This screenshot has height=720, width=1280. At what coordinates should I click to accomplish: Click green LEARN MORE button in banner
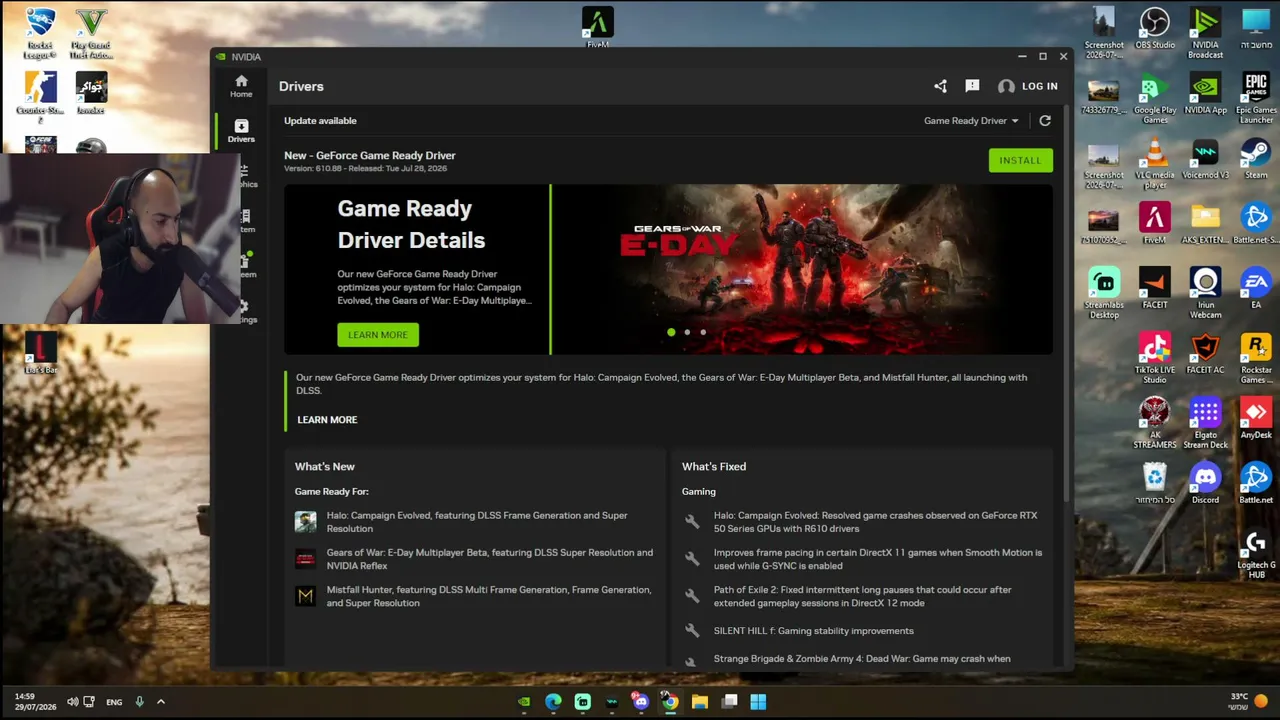[378, 335]
